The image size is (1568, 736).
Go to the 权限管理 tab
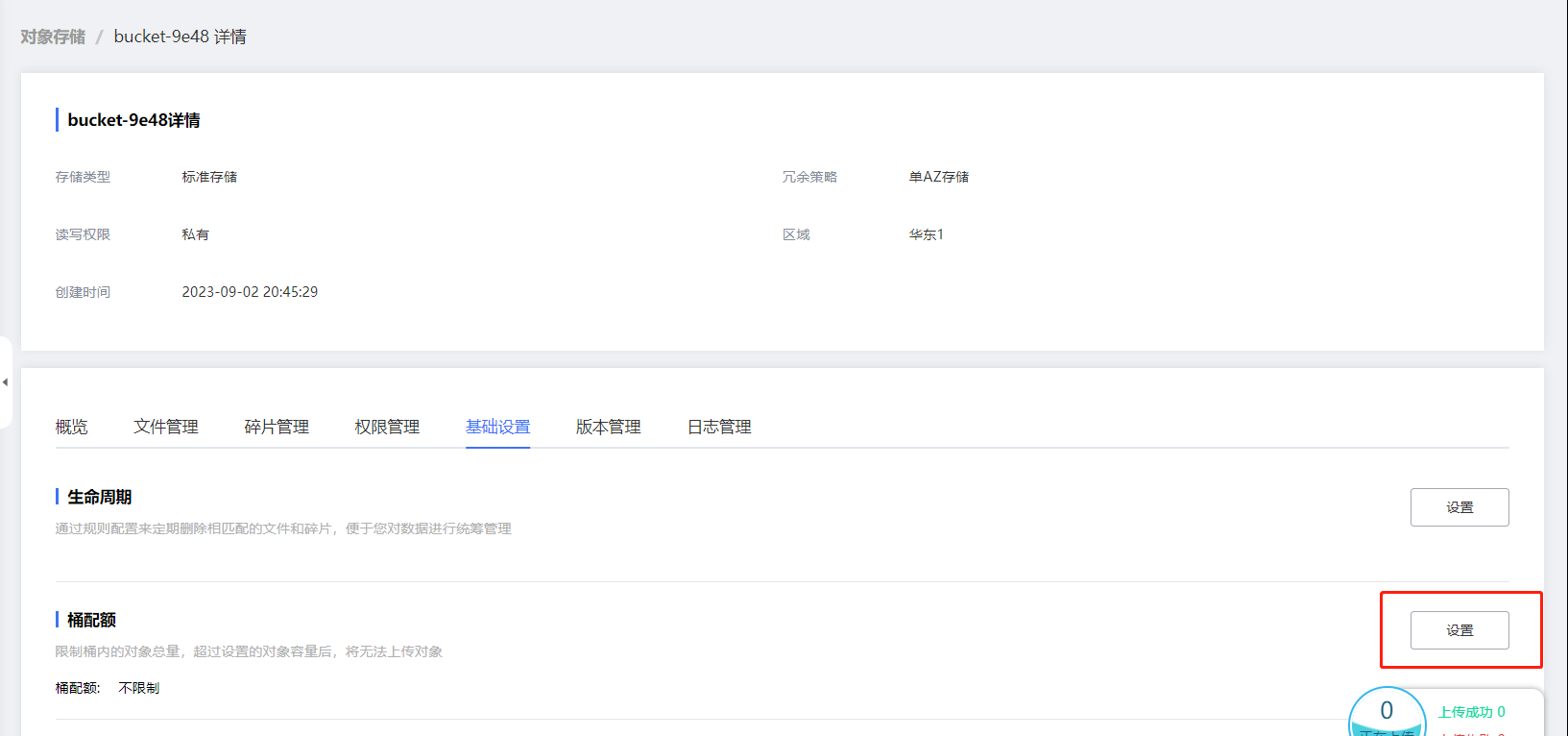point(387,427)
